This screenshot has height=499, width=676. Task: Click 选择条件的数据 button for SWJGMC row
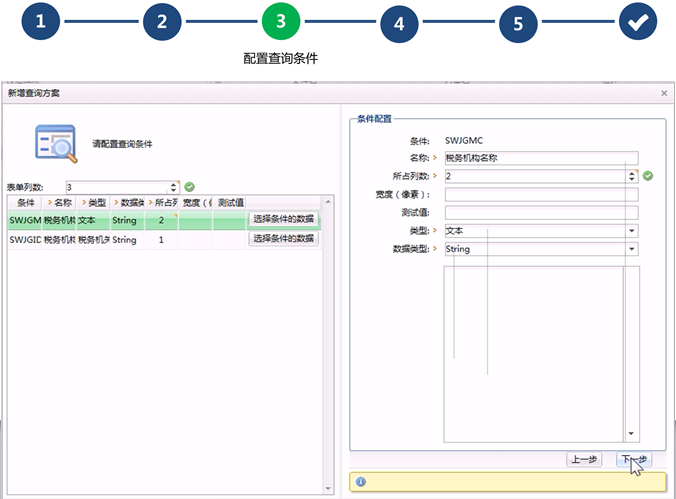283,219
